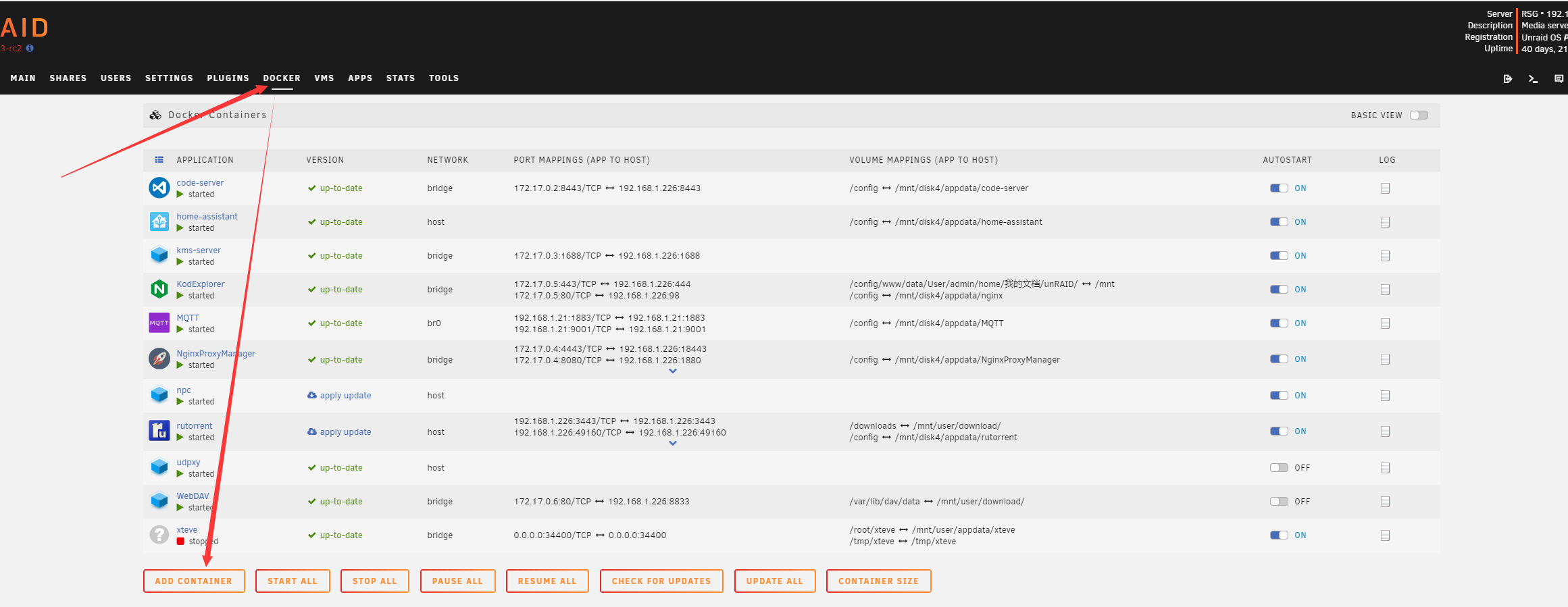Toggle the Basic View switch
This screenshot has height=607, width=1568.
pos(1419,115)
